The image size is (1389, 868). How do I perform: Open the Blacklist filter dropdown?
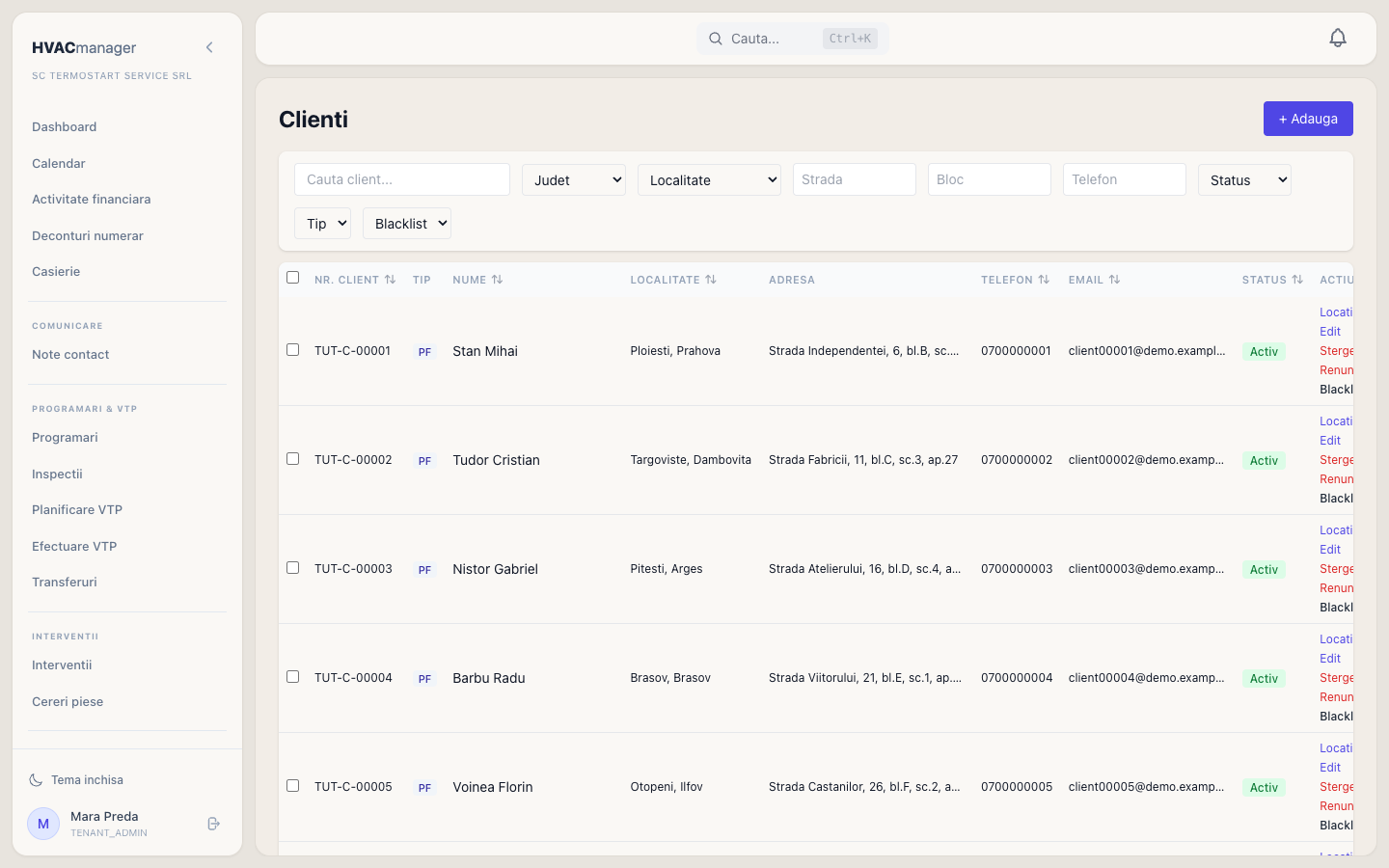(x=407, y=223)
